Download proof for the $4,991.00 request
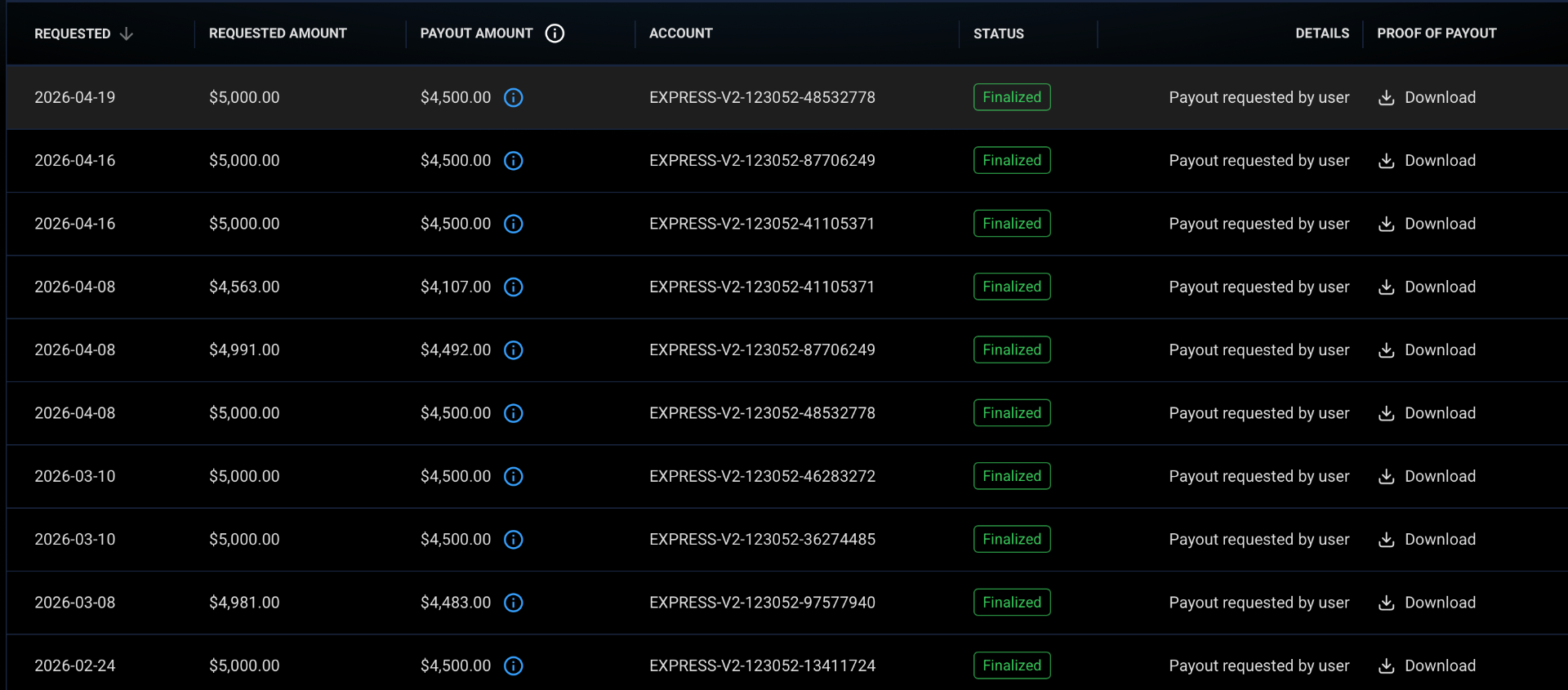Viewport: 1568px width, 690px height. click(x=1427, y=350)
